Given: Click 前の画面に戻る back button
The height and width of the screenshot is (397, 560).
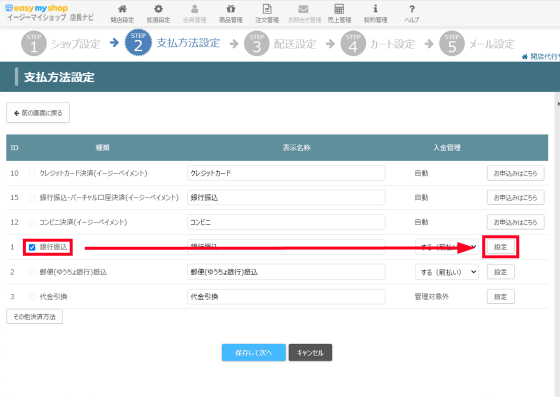Looking at the screenshot, I should (x=38, y=113).
